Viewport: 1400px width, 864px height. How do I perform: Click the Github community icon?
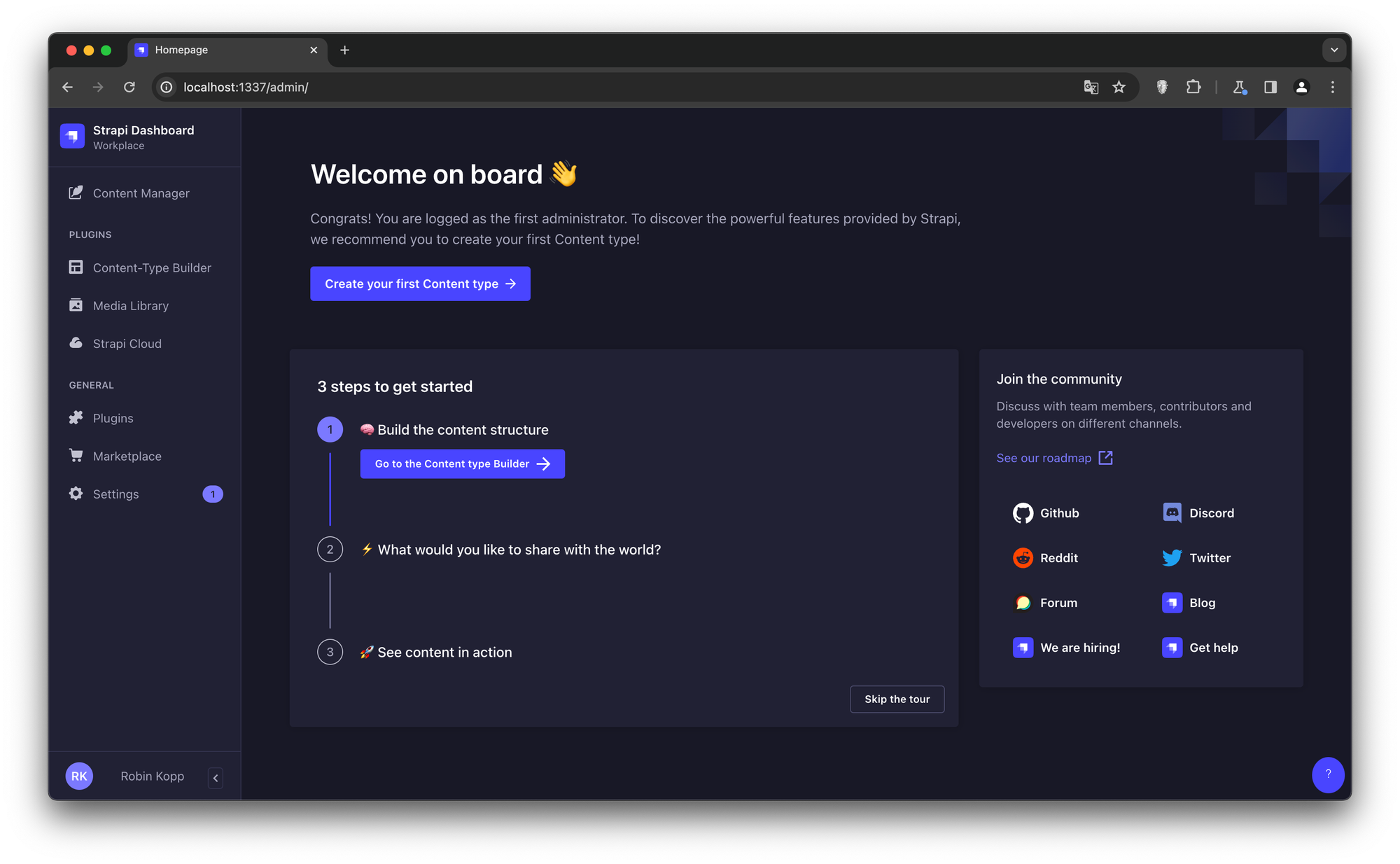(1023, 513)
